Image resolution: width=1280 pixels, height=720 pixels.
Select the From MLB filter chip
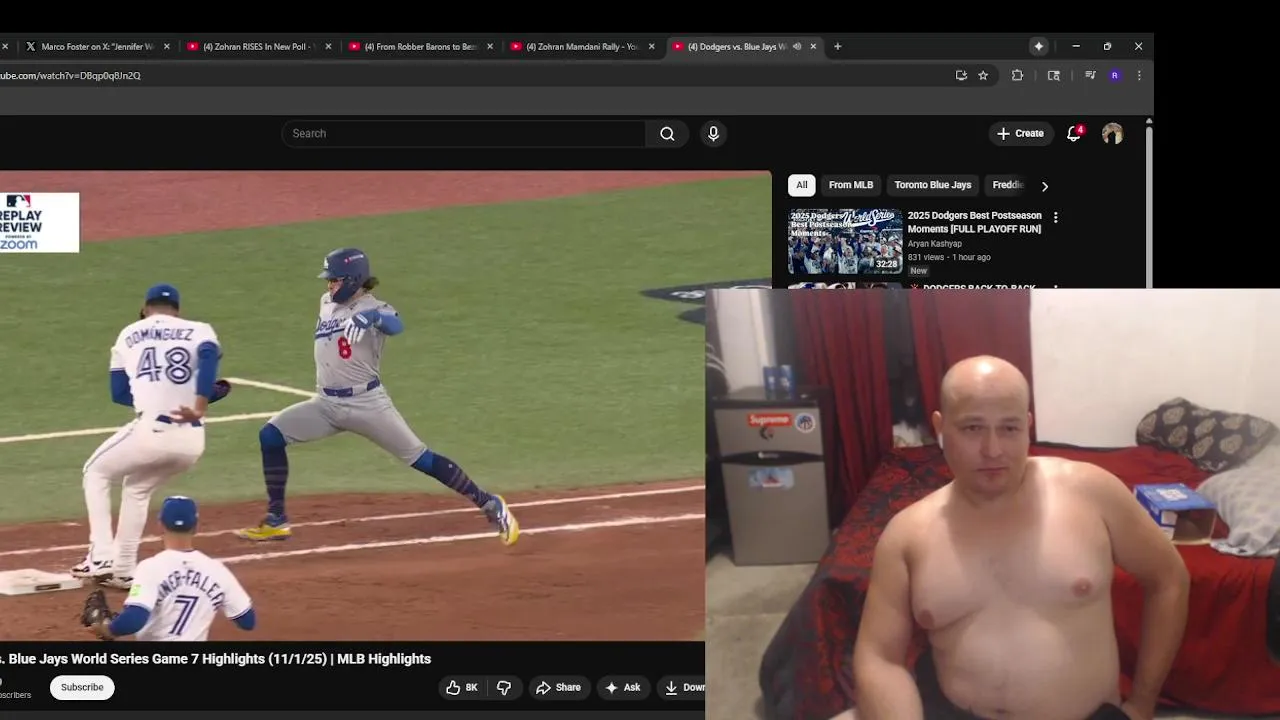pos(851,185)
